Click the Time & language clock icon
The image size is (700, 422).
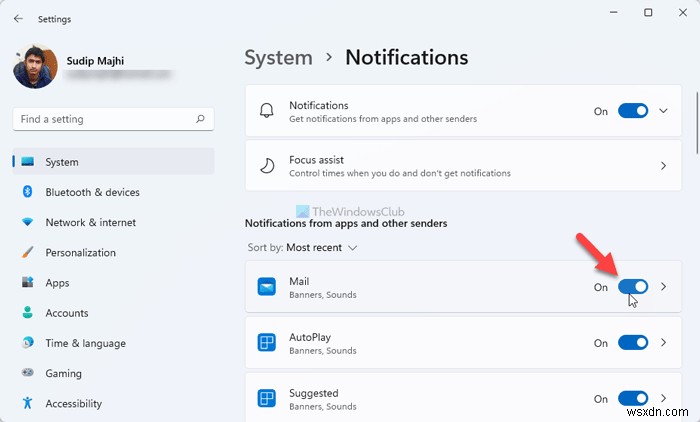28,343
